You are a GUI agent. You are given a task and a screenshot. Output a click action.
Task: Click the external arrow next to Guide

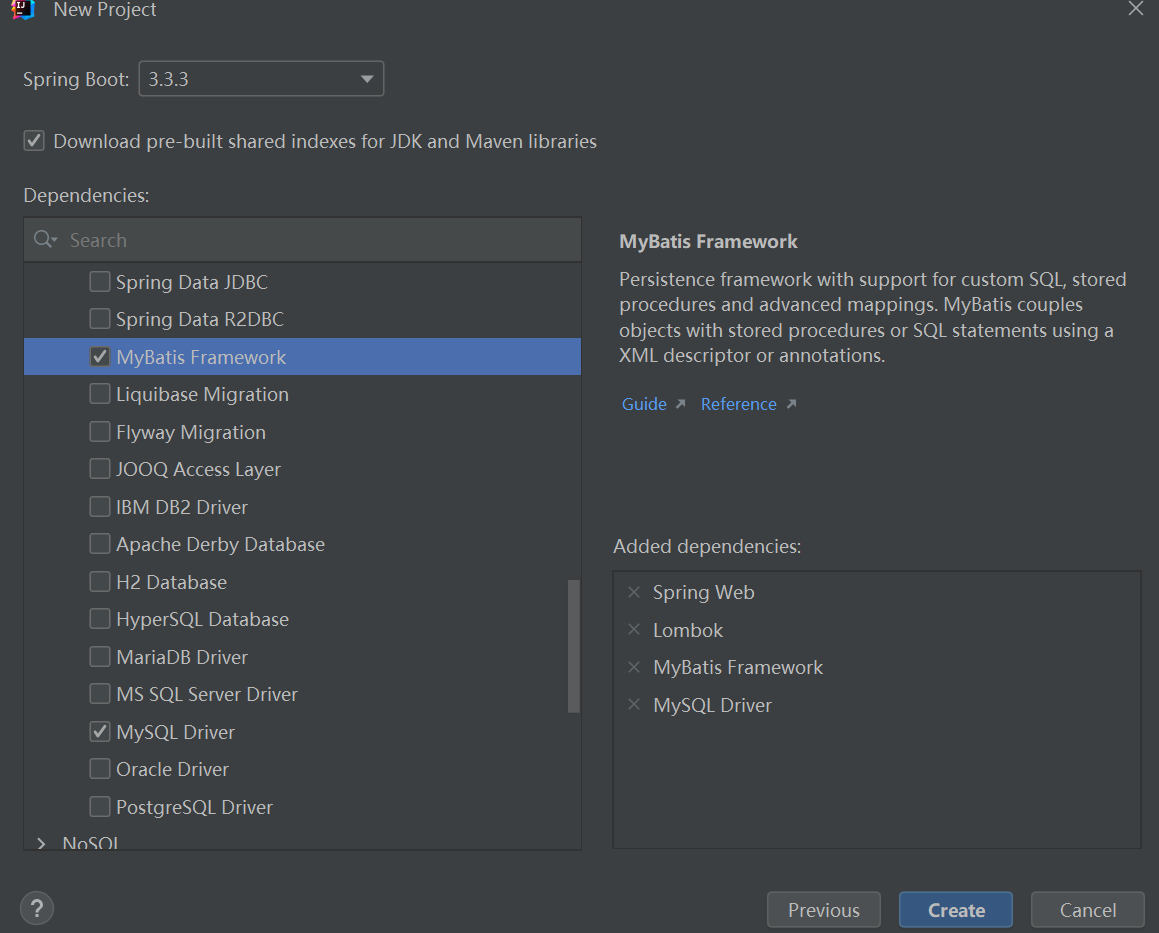pos(681,404)
